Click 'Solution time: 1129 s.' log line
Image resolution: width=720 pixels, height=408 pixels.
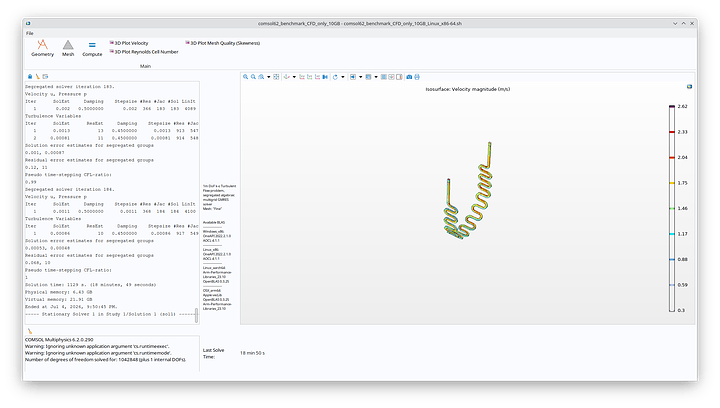point(90,285)
